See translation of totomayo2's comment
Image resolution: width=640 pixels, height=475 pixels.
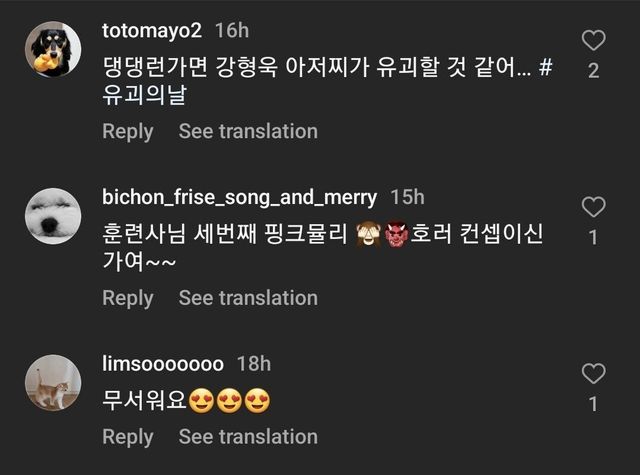pyautogui.click(x=248, y=131)
